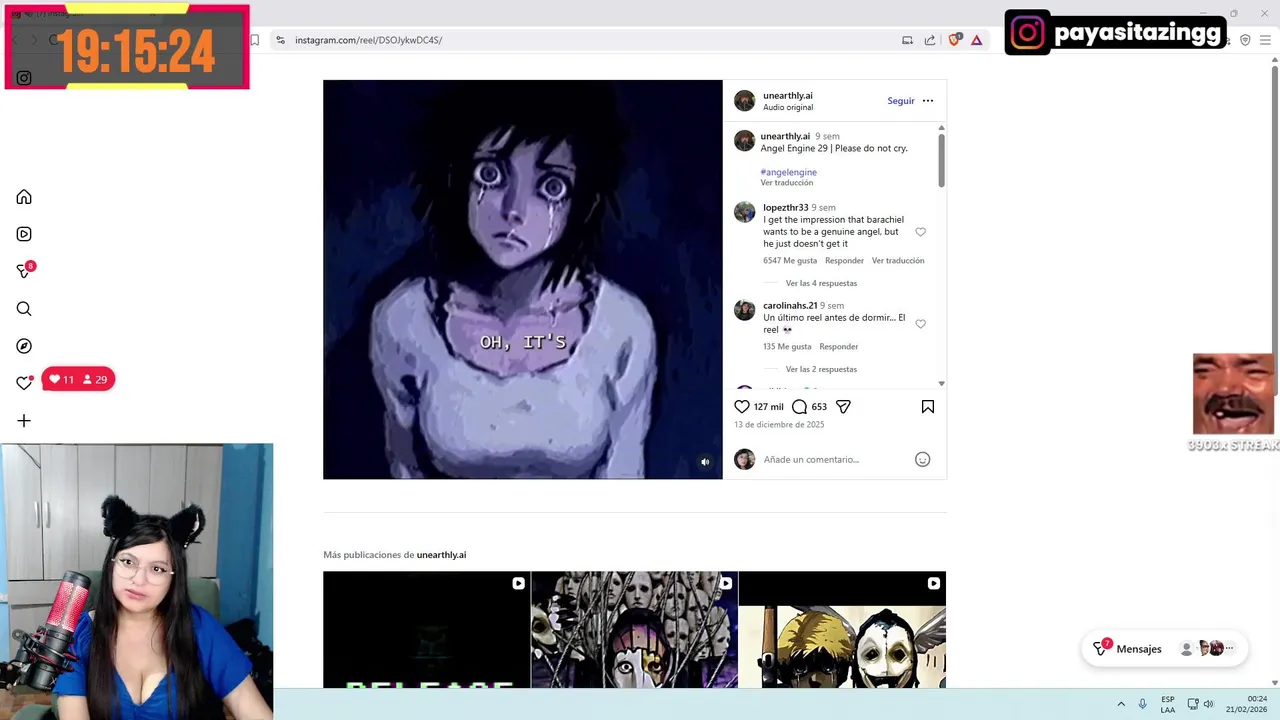Like the lopezthr33 comment
1280x720 pixels.
[x=921, y=232]
